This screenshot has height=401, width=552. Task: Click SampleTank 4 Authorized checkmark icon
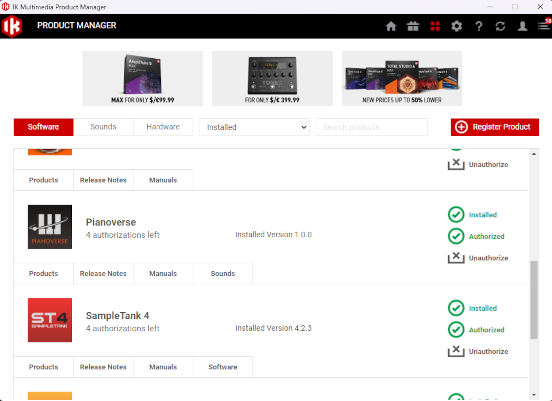coord(456,330)
